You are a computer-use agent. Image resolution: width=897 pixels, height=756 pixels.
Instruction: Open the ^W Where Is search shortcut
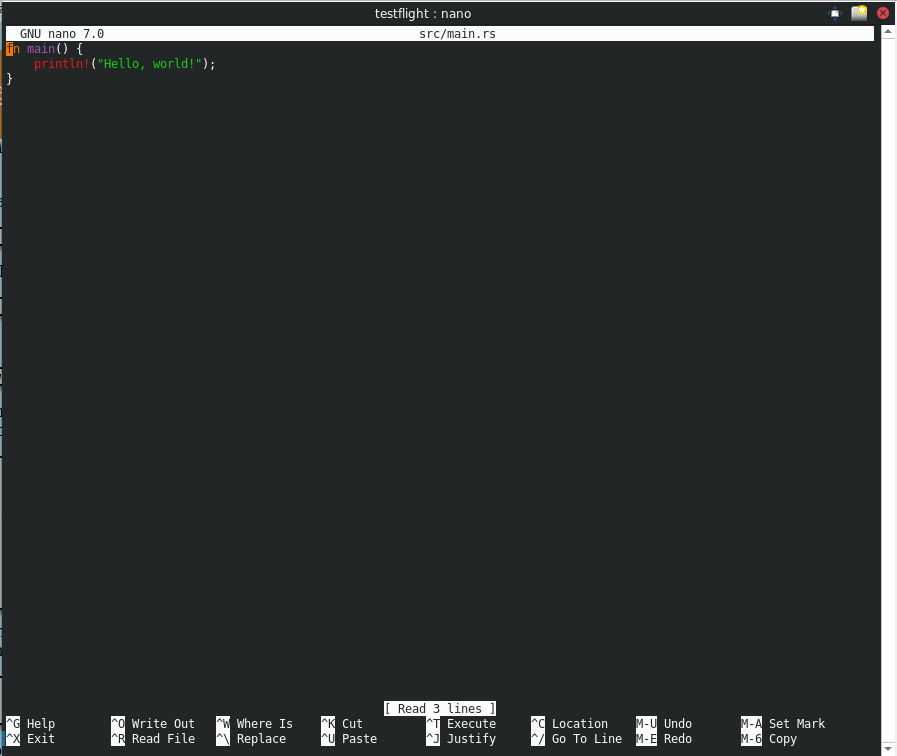click(x=254, y=724)
